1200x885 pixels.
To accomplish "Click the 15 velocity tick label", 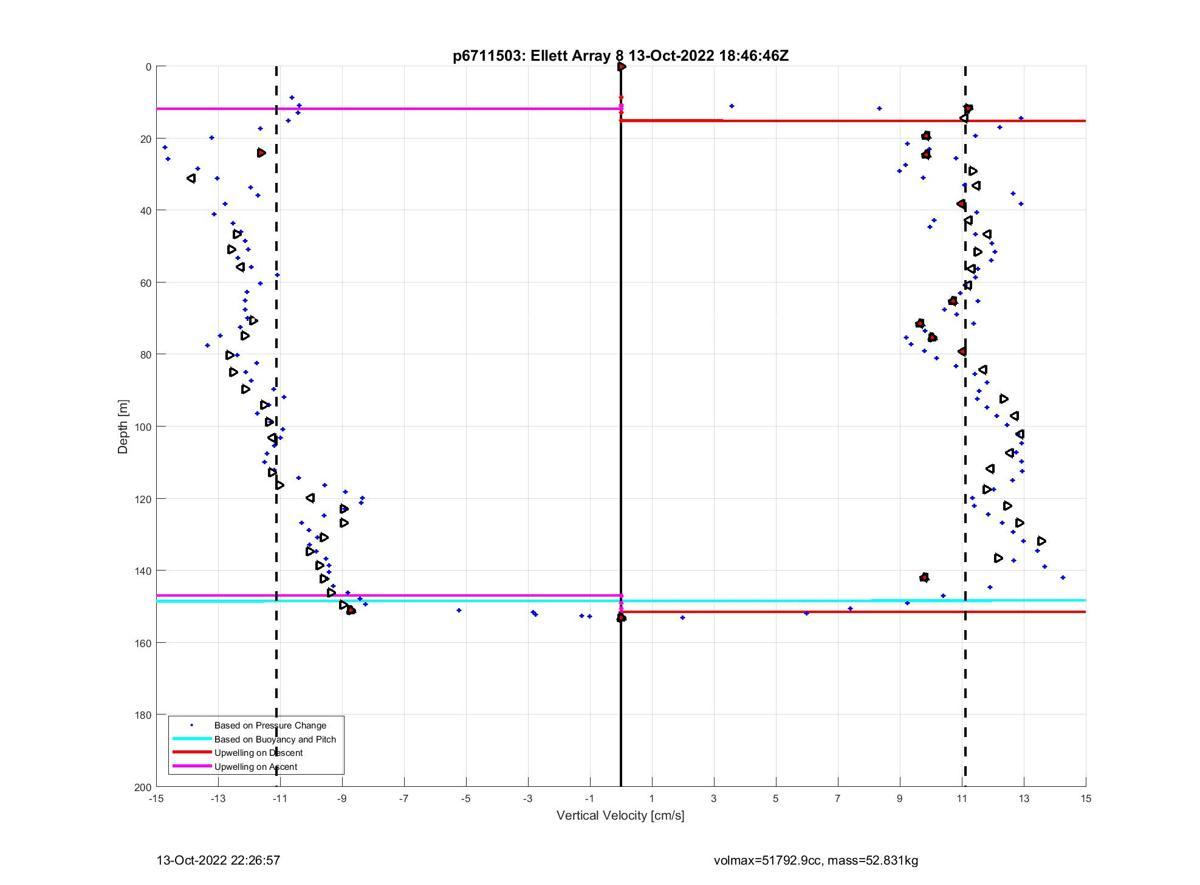I will (x=1086, y=799).
